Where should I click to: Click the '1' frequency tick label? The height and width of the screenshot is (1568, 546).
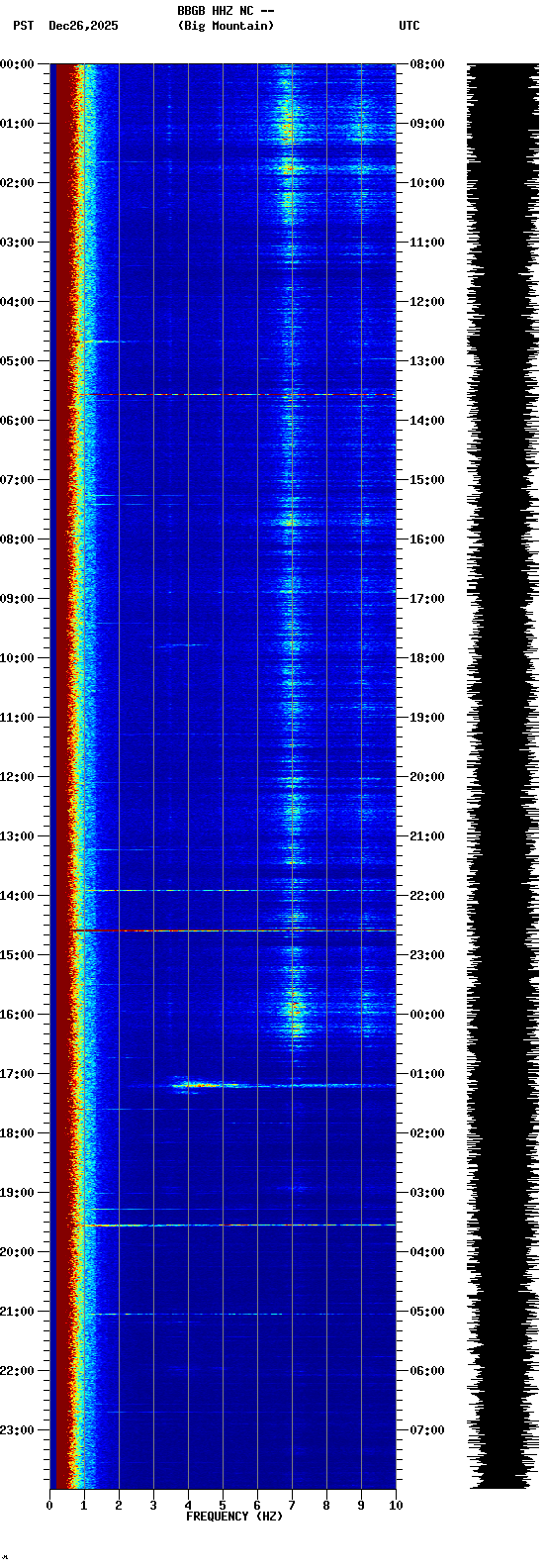point(84,1506)
